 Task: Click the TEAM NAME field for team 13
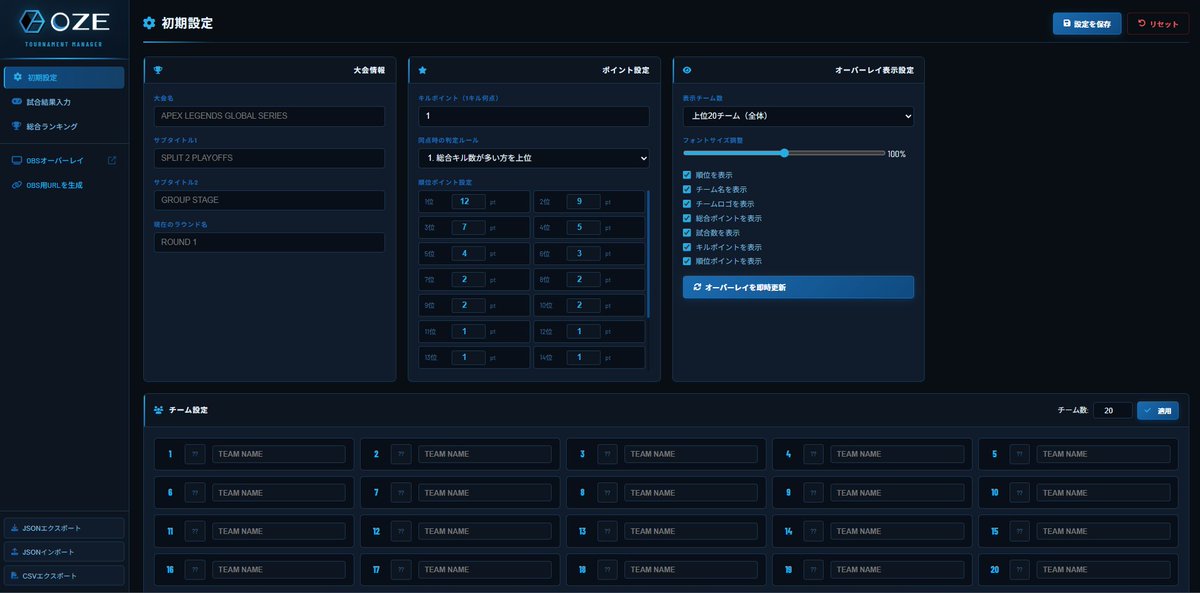coord(691,531)
